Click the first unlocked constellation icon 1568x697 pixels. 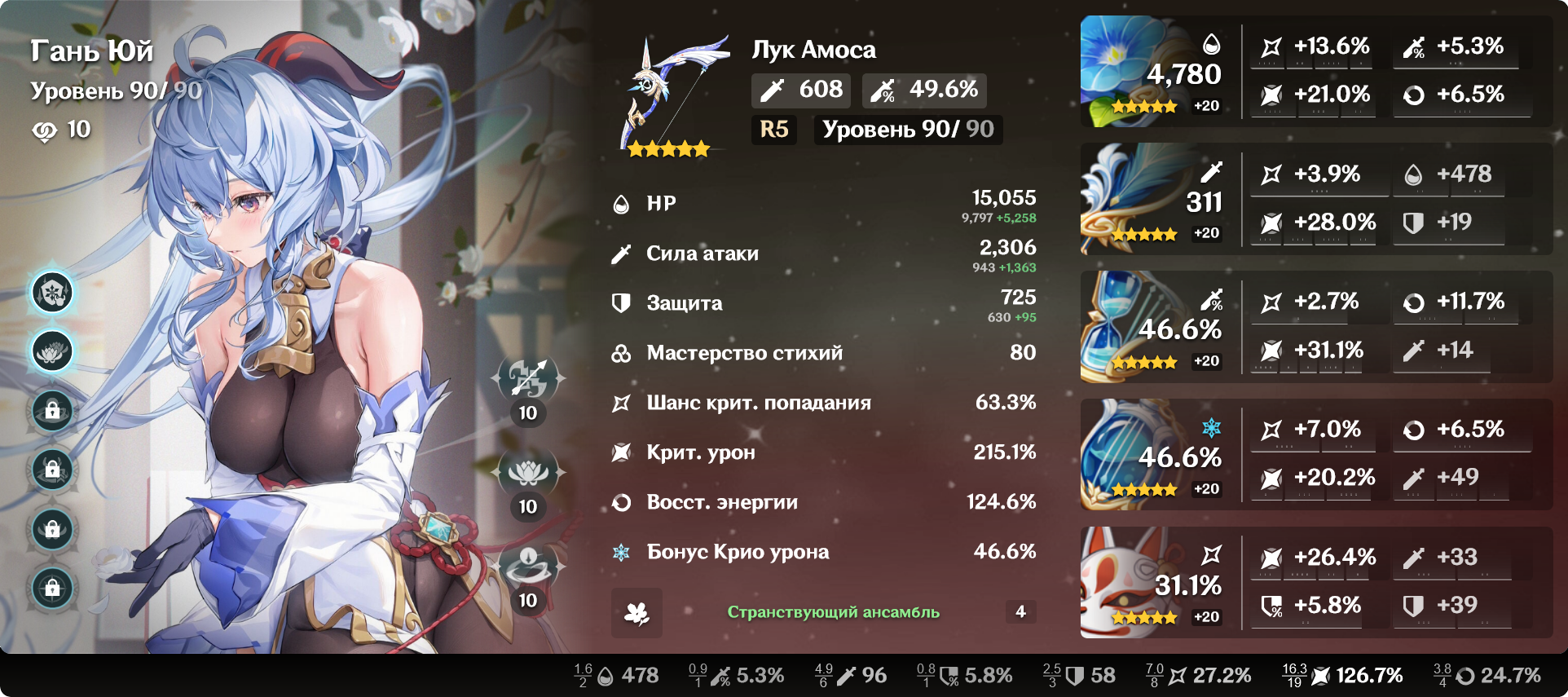53,293
